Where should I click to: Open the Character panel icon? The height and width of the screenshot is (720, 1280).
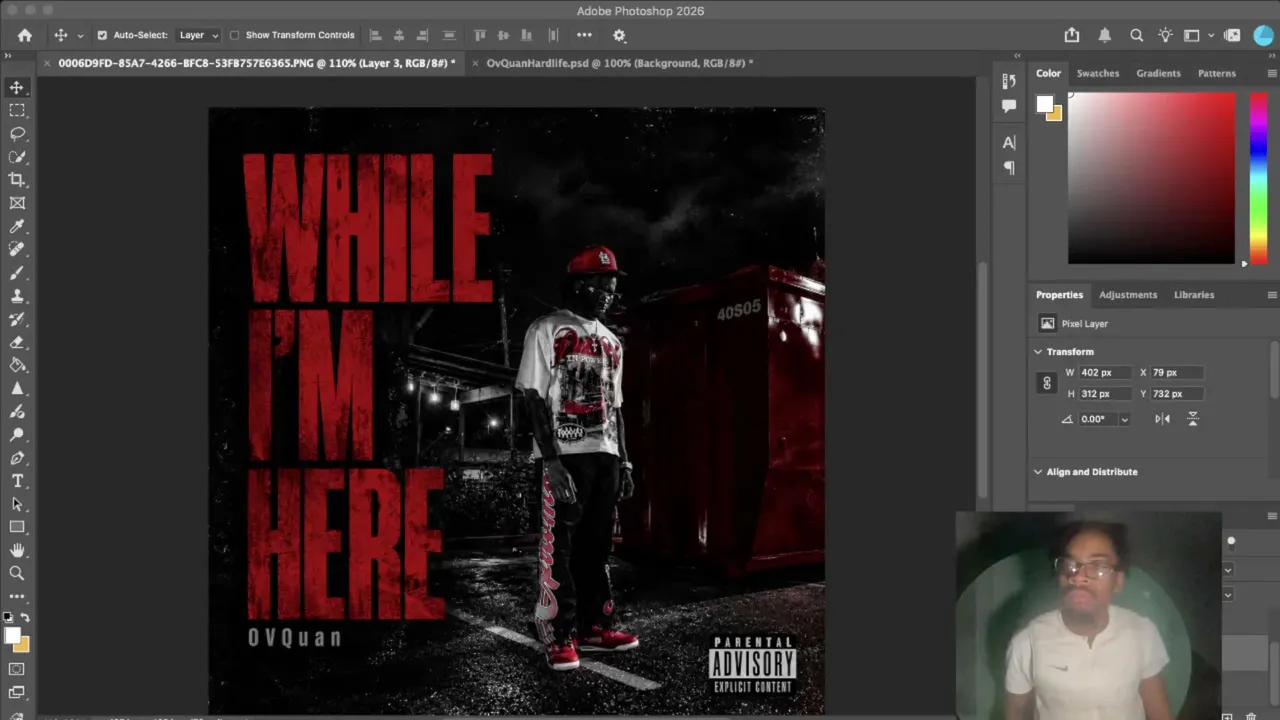1009,142
